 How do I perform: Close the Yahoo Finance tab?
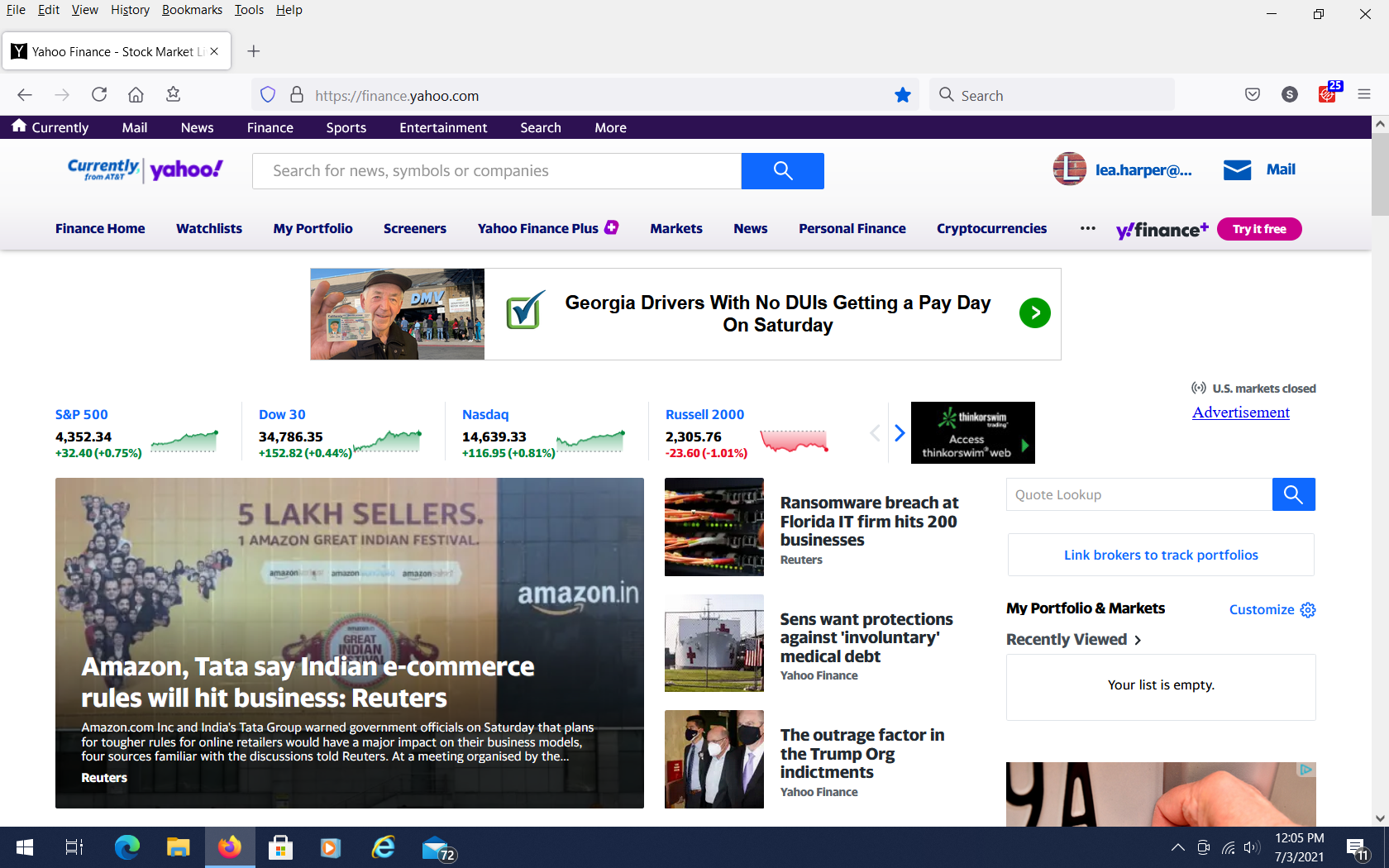[x=214, y=51]
